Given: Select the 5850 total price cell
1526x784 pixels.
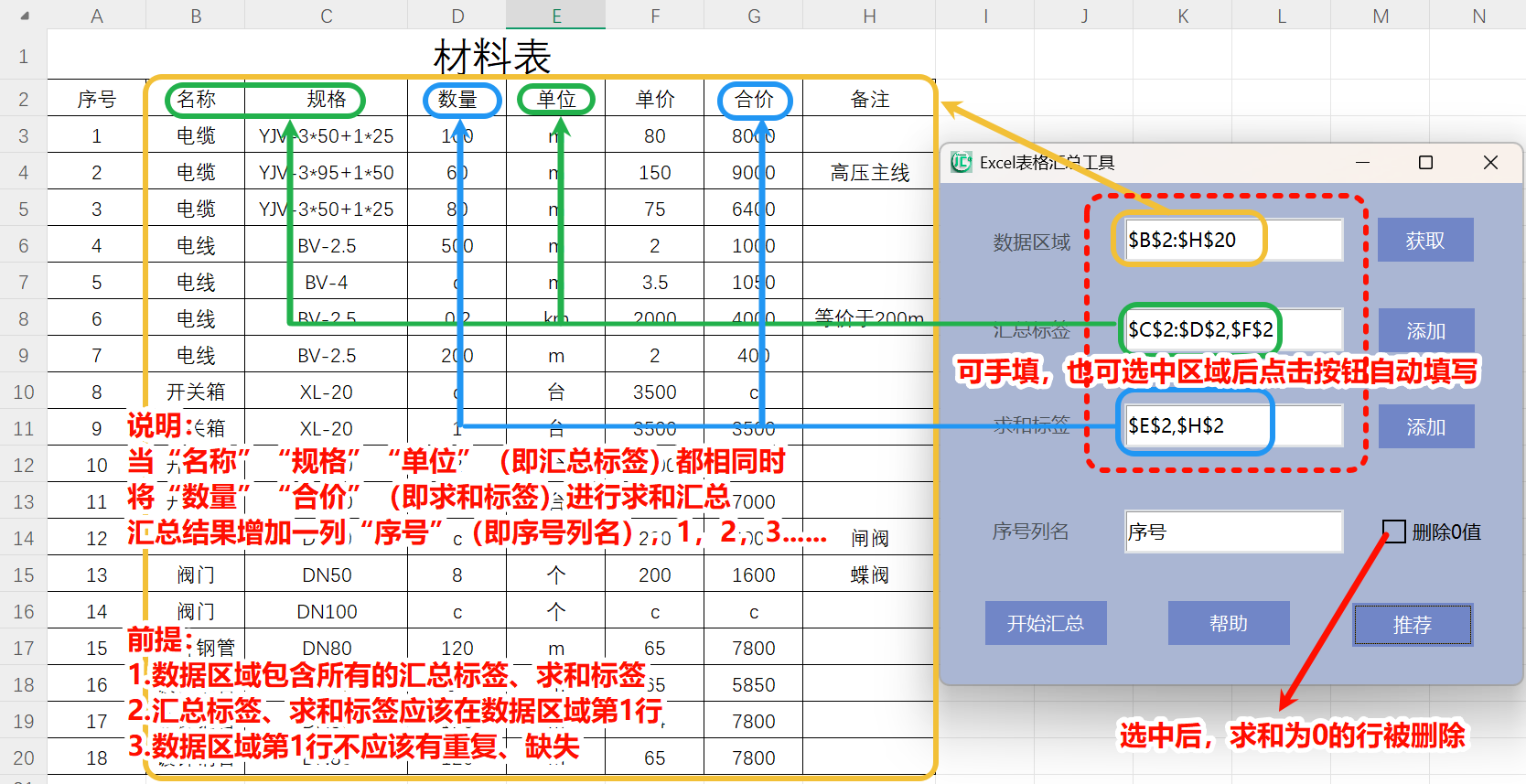Looking at the screenshot, I should [754, 684].
